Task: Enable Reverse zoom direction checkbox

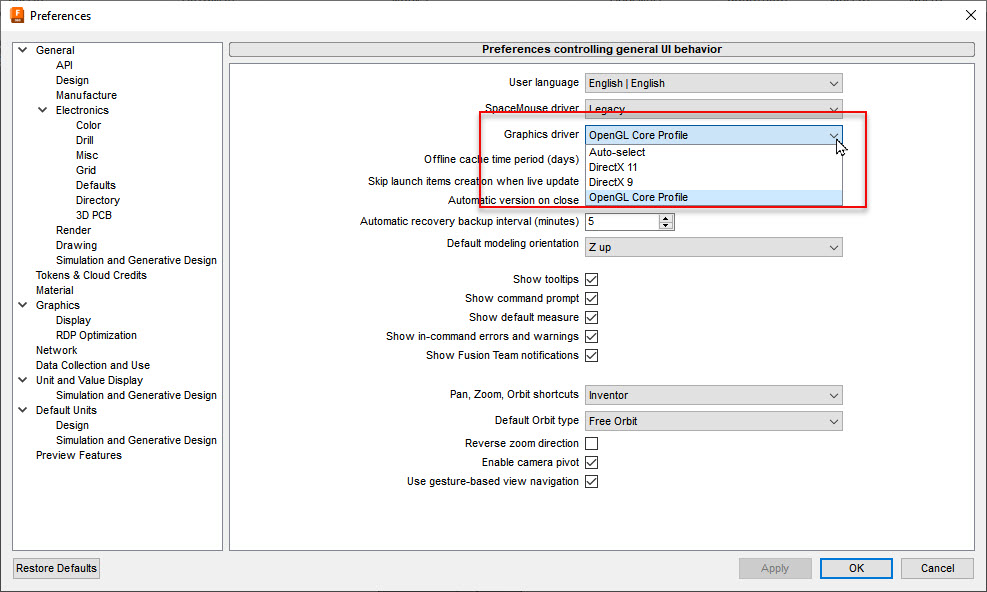Action: tap(592, 443)
